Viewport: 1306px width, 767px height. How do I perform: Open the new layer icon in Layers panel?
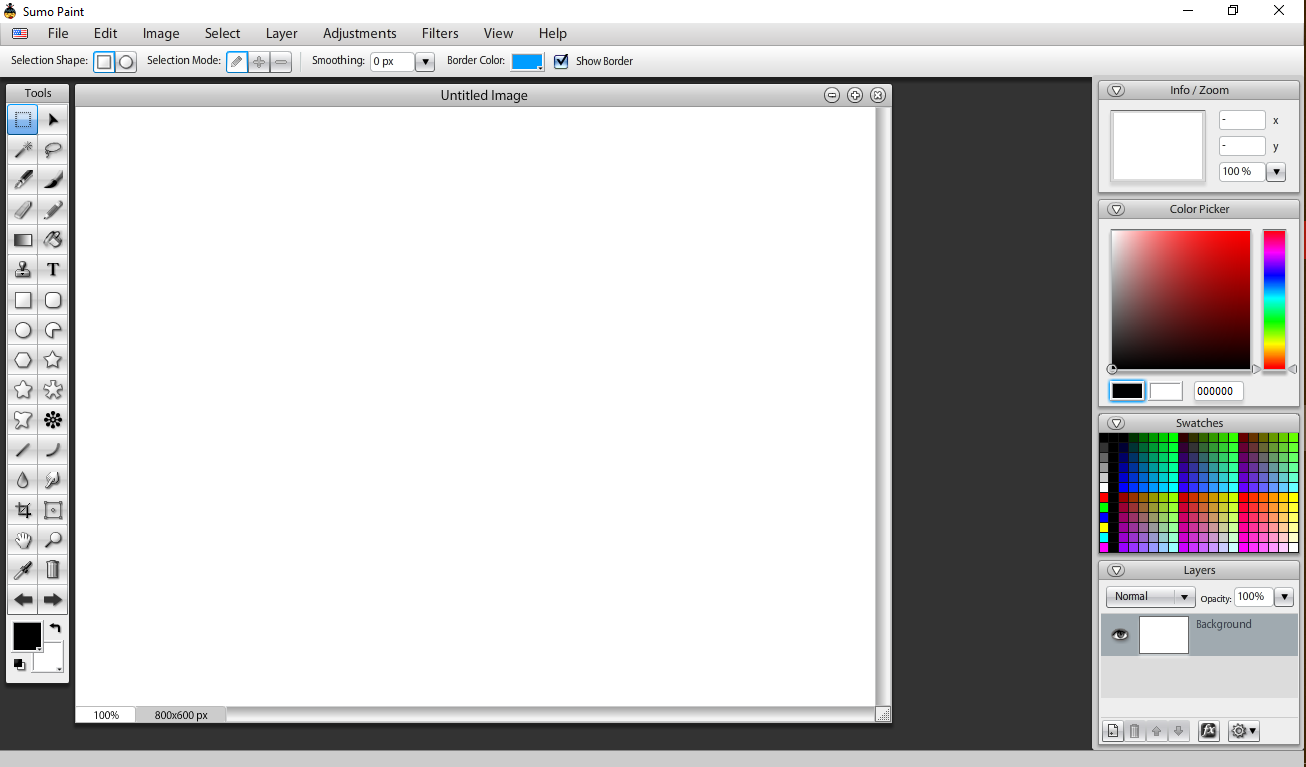click(1112, 731)
